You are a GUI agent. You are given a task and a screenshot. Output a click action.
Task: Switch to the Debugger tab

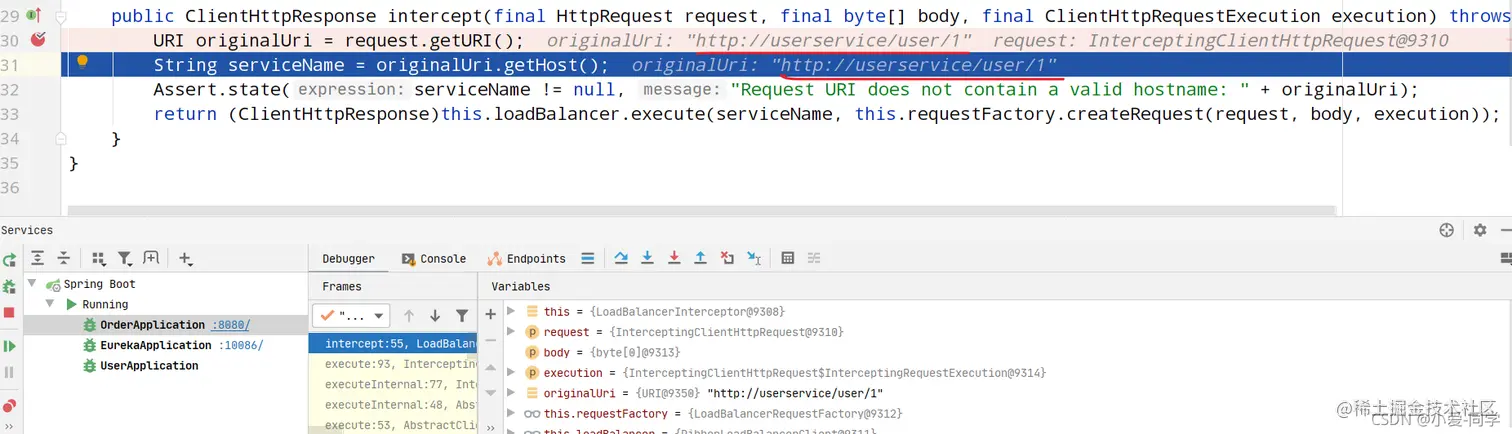coord(348,258)
